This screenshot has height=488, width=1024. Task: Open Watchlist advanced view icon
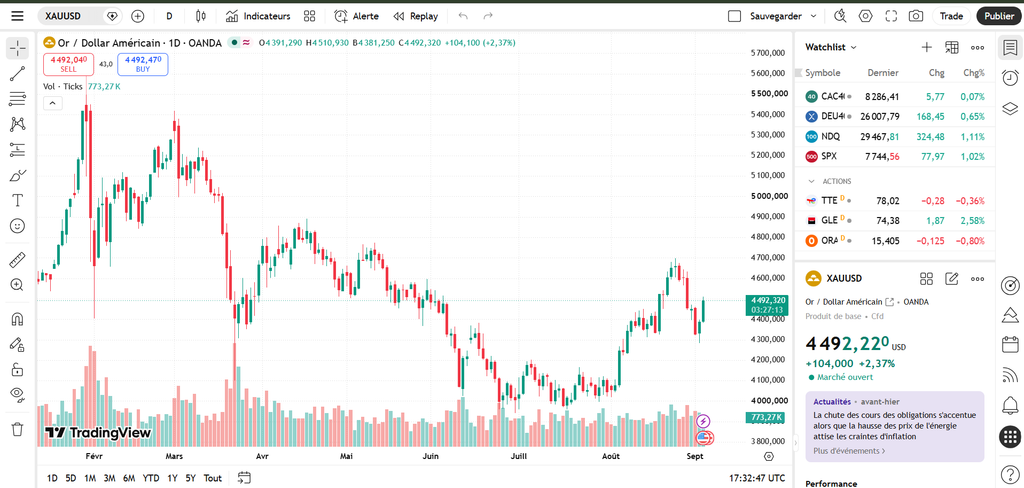click(x=952, y=47)
